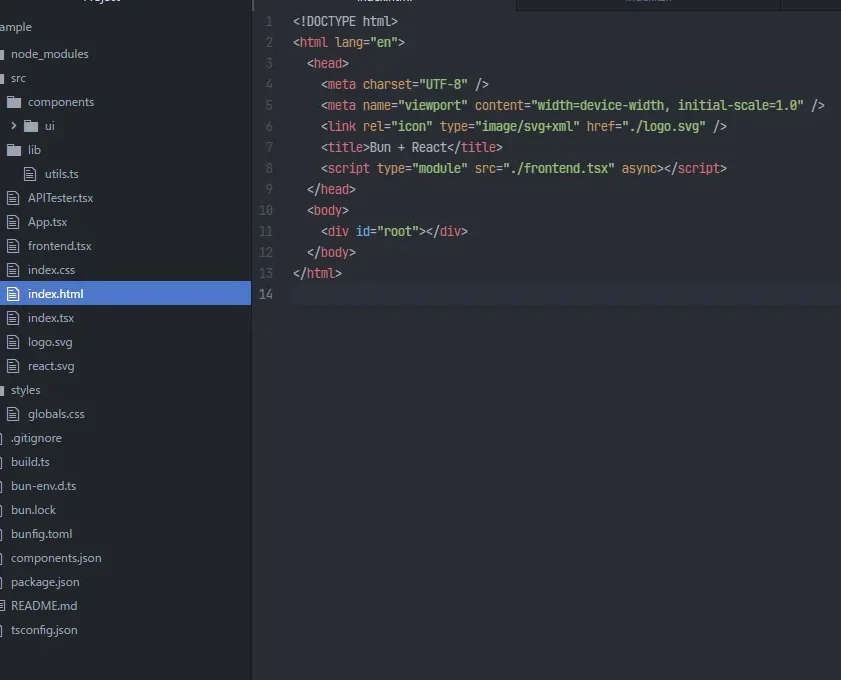The image size is (841, 680).
Task: Select the highlighted index.html file
Action: point(55,294)
